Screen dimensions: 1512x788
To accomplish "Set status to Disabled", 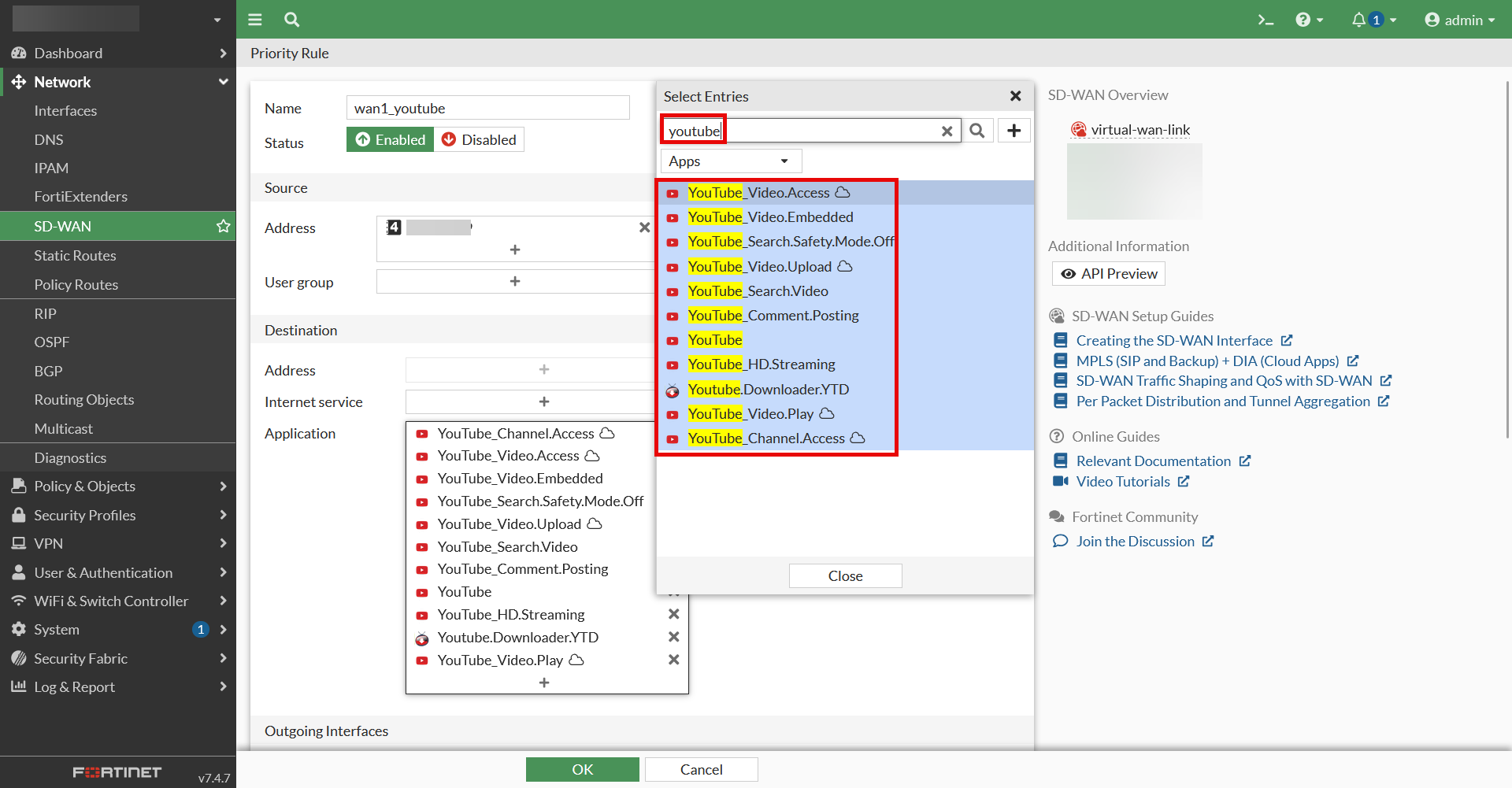I will [479, 140].
